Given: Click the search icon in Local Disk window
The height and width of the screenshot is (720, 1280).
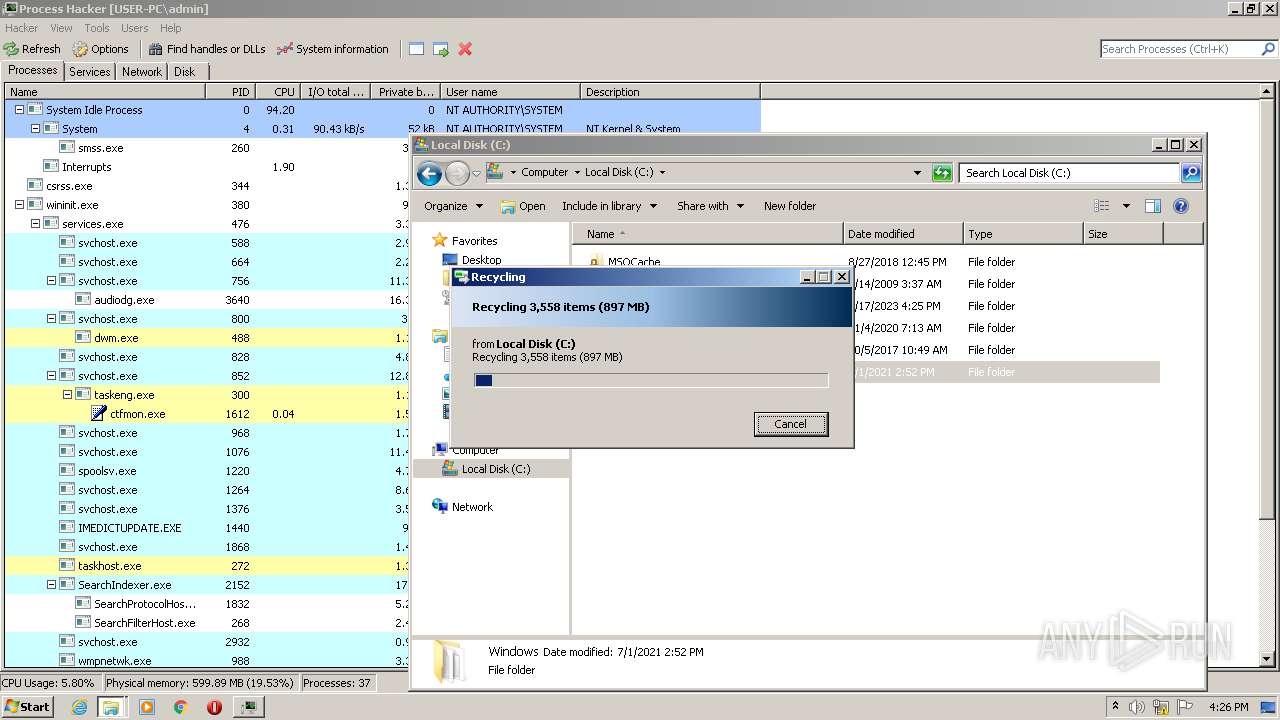Looking at the screenshot, I should coord(1190,173).
